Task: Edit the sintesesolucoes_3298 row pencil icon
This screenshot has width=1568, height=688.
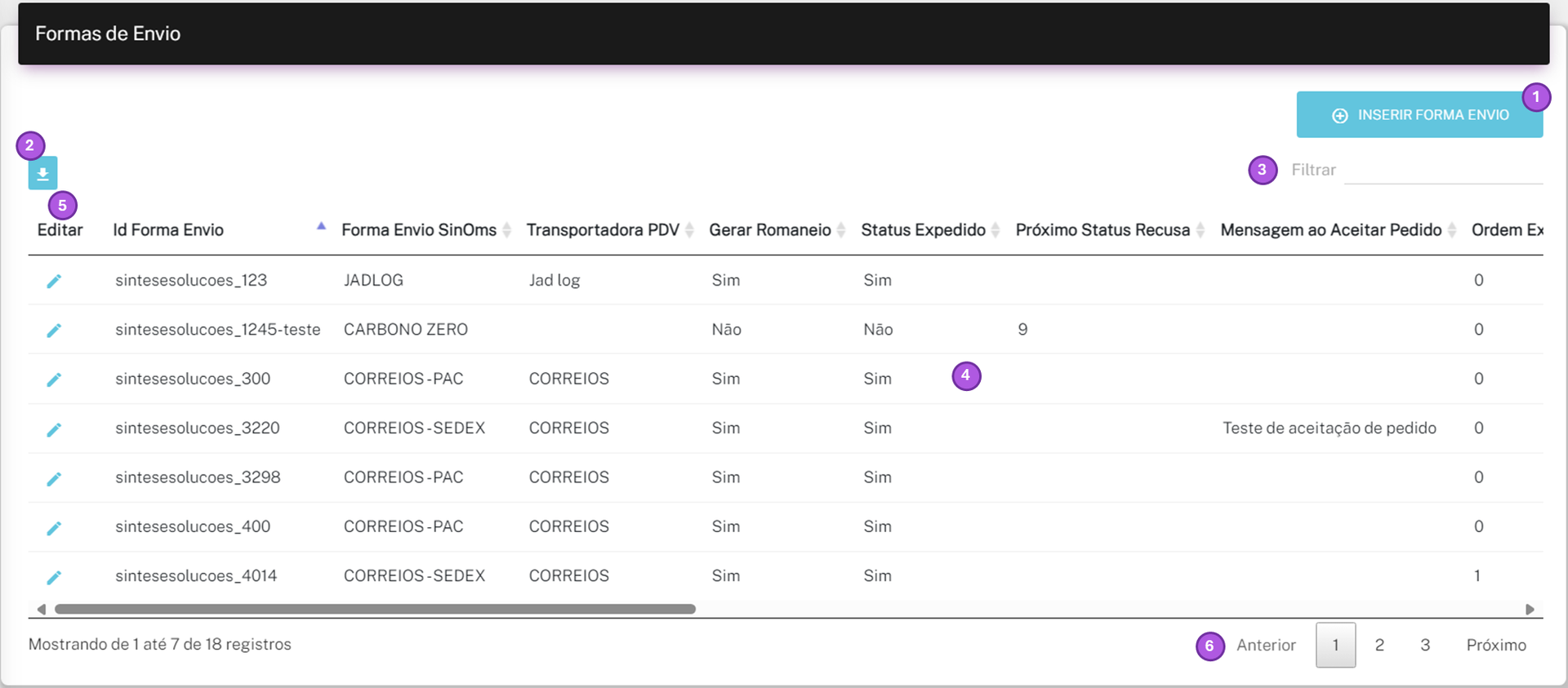Action: [x=54, y=478]
